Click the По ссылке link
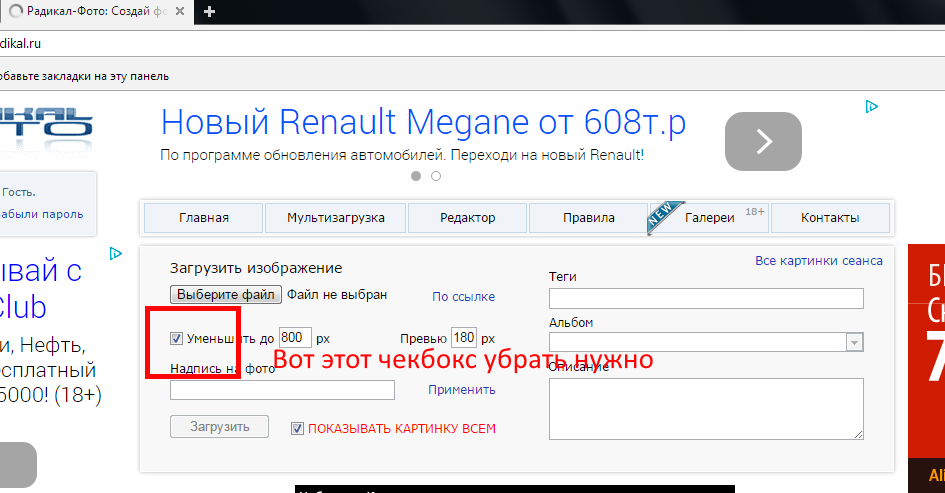945x493 pixels. (463, 296)
